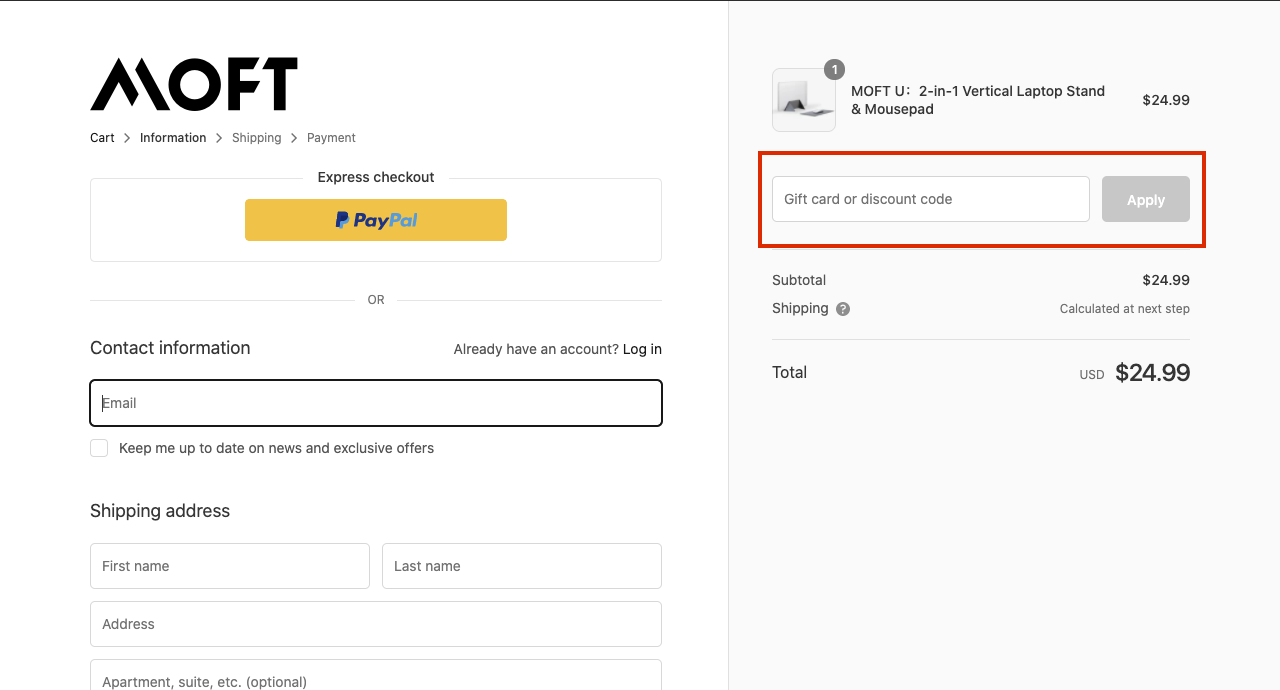Click the Shipping address heading

coord(160,511)
